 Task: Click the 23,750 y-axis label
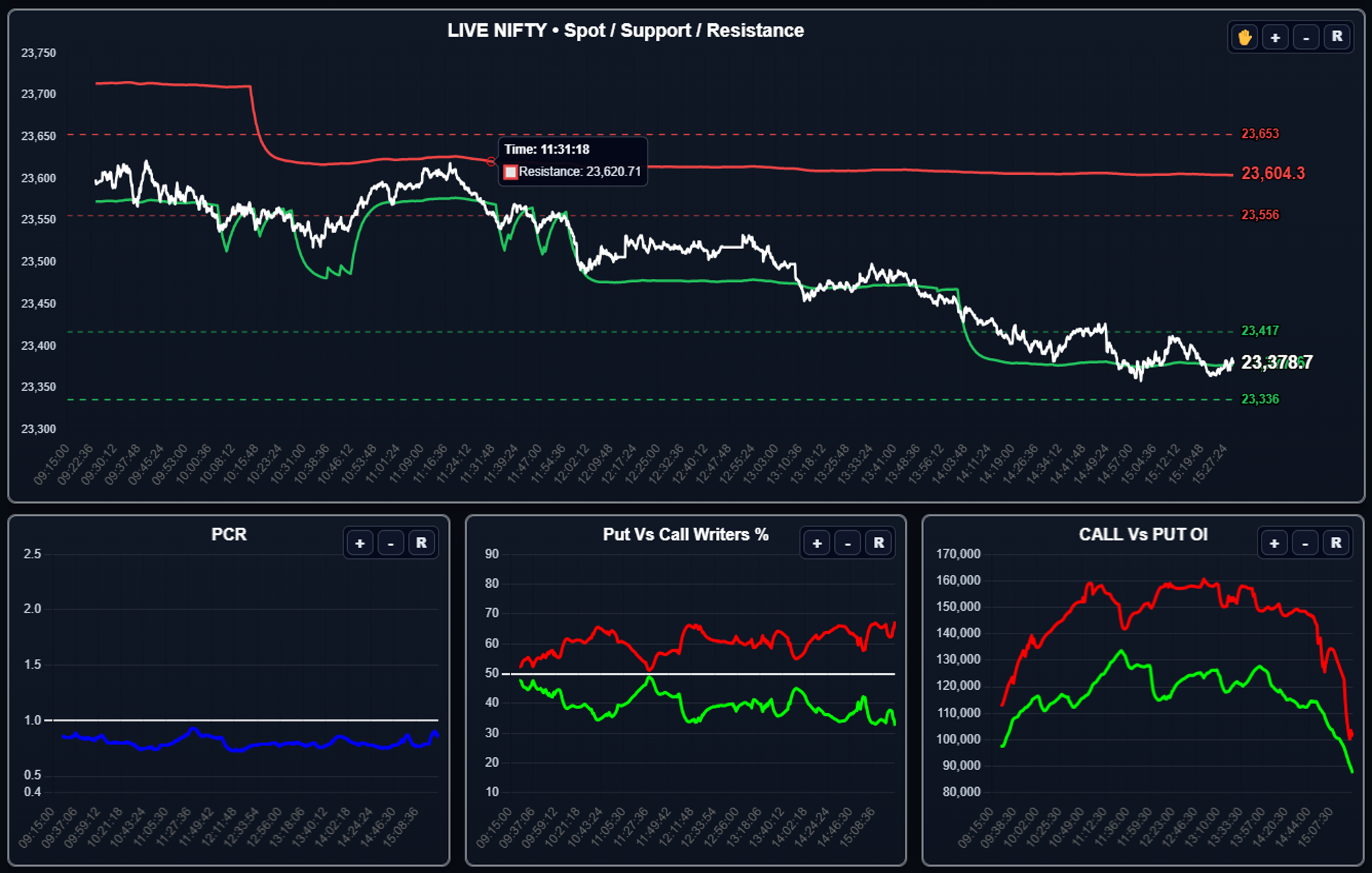click(38, 53)
